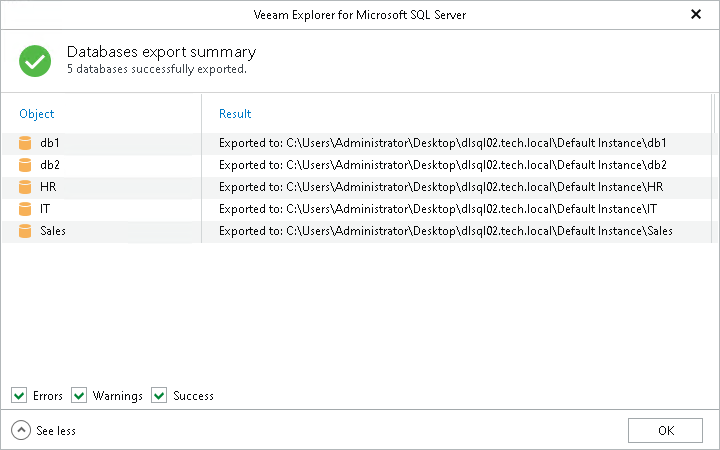Select the db1 export result row
The width and height of the screenshot is (720, 450).
click(442, 143)
